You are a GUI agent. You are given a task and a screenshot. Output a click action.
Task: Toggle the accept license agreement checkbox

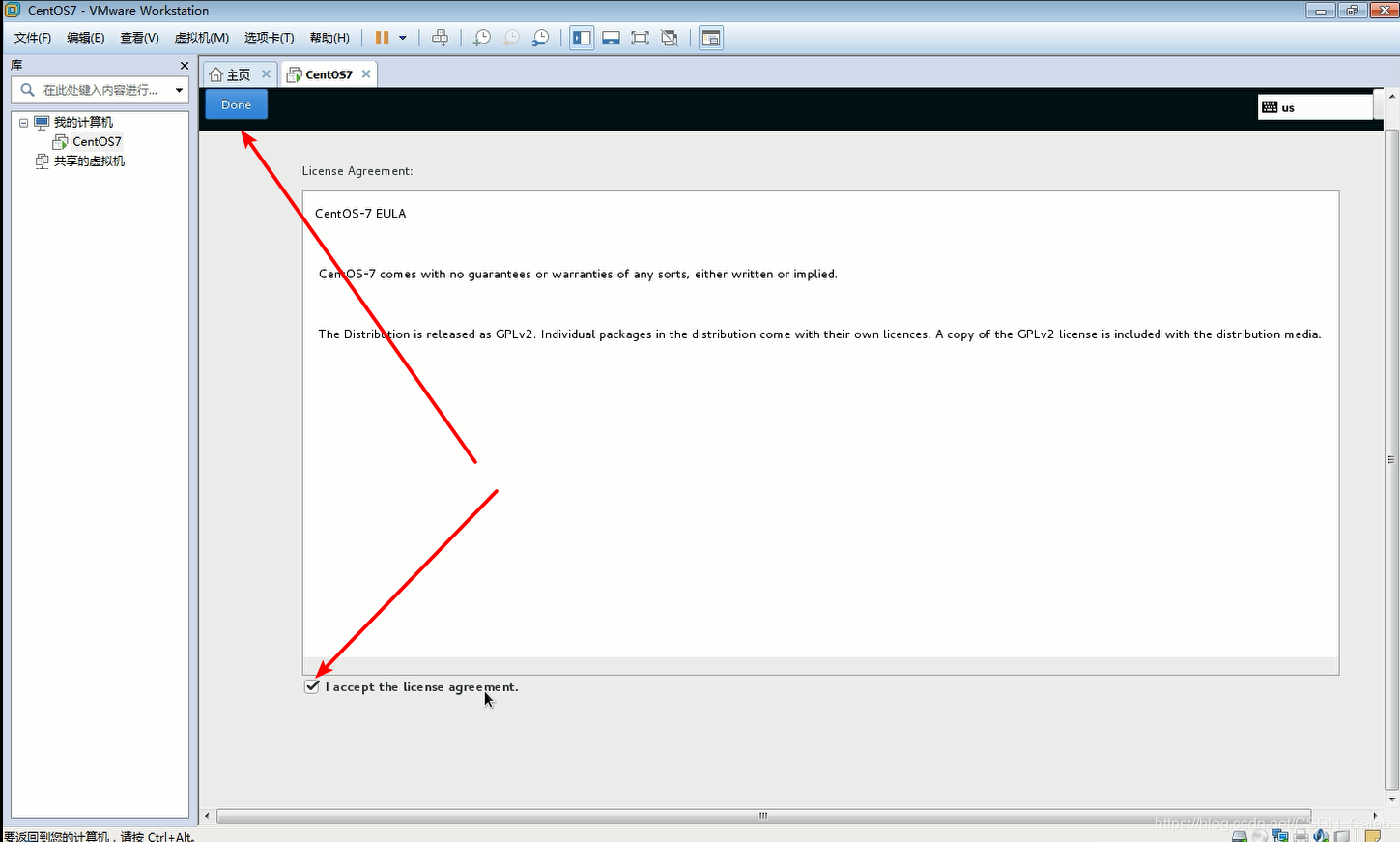pyautogui.click(x=312, y=686)
